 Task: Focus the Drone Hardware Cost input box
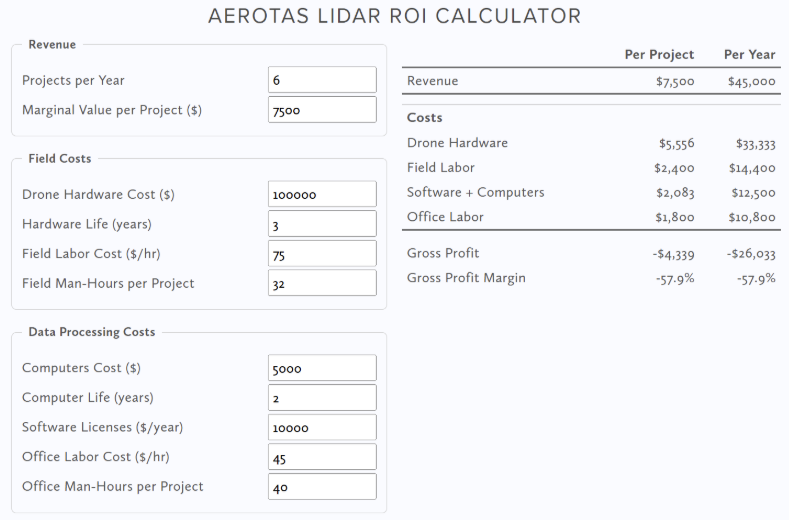(x=322, y=194)
